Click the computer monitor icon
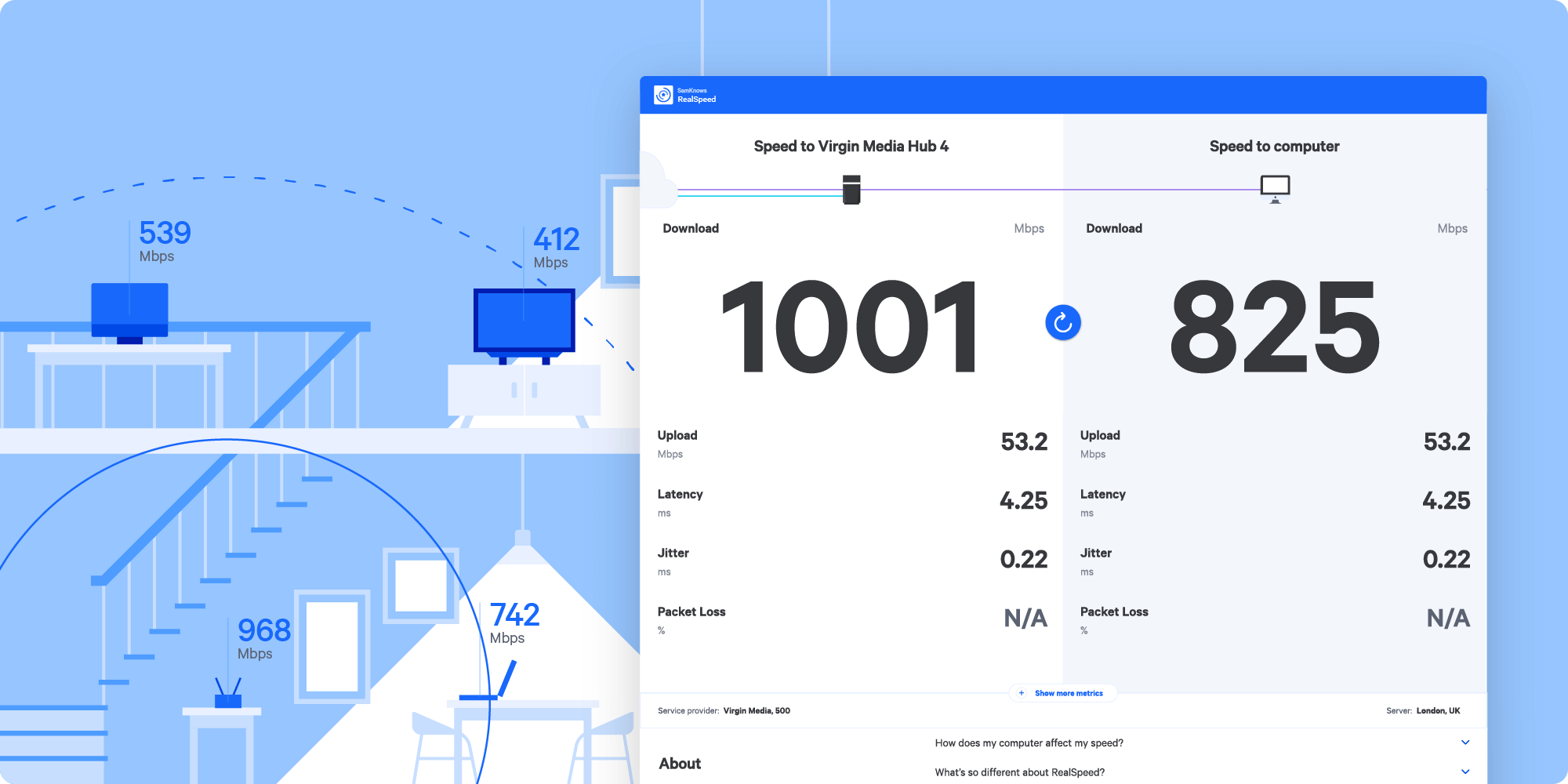Image resolution: width=1568 pixels, height=784 pixels. click(1275, 189)
